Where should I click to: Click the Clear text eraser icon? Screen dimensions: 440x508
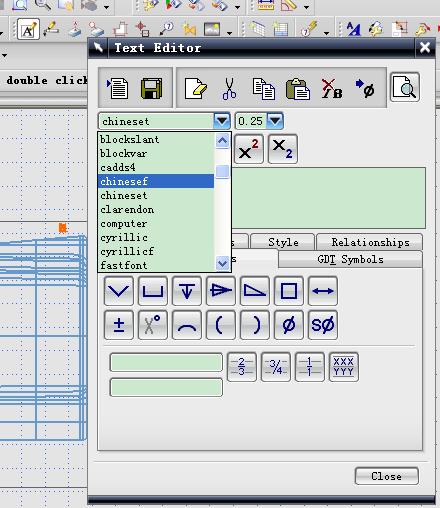[196, 88]
